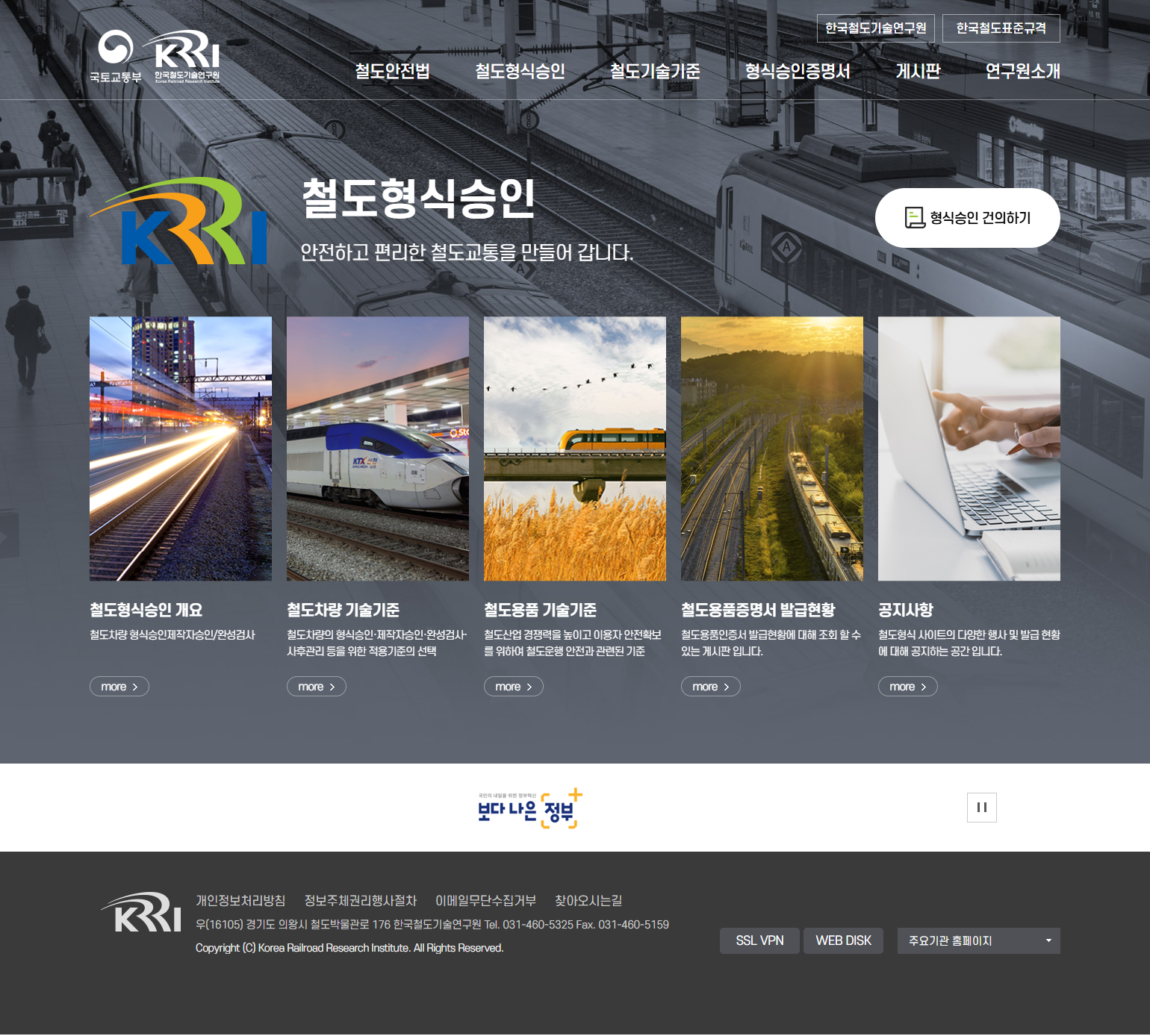The width and height of the screenshot is (1150, 1036).
Task: Open the laptop thumbnail for 공지사항
Action: (969, 449)
